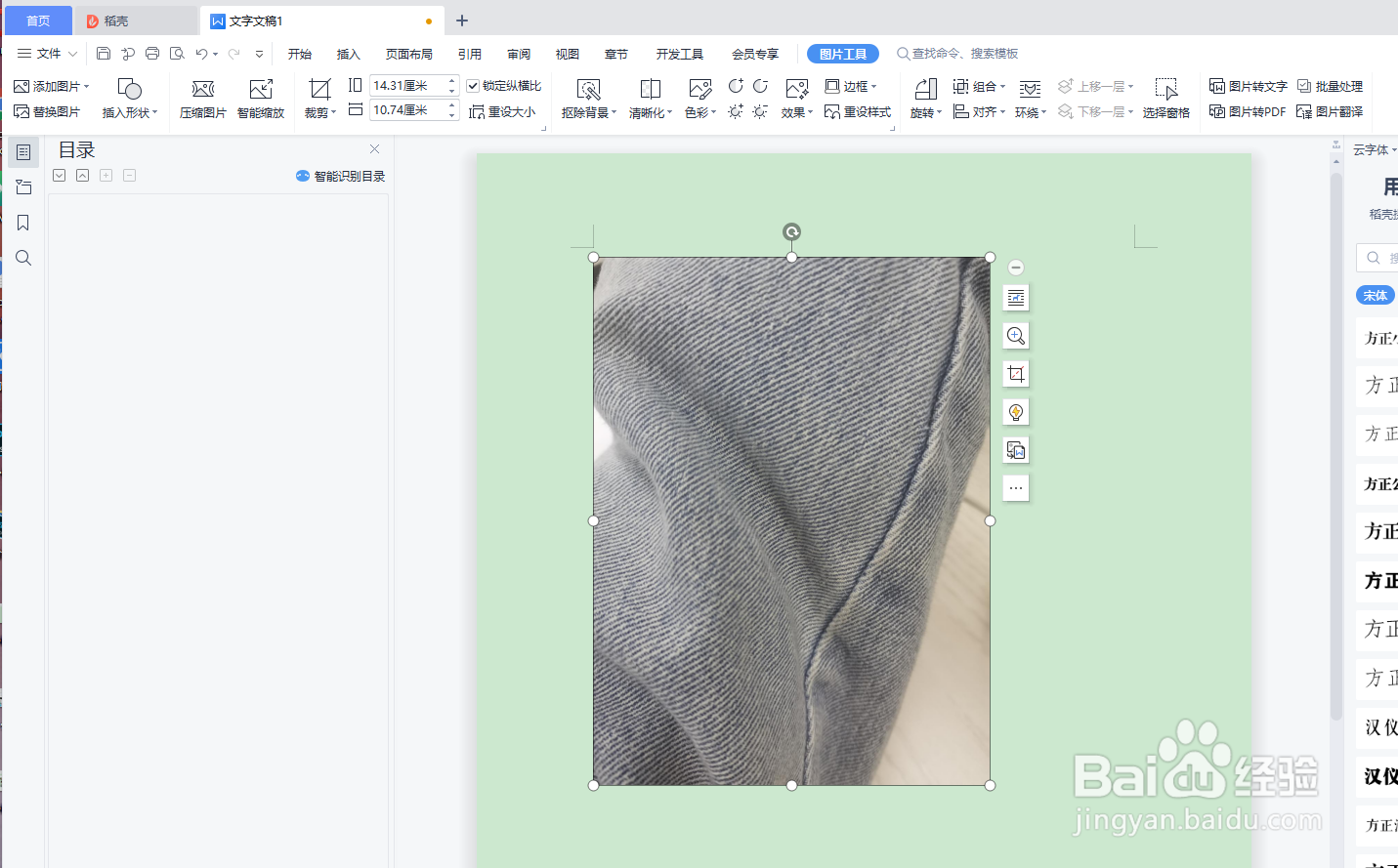Toggle 锁定纵横比 (Lock aspect ratio) checkbox

(473, 86)
